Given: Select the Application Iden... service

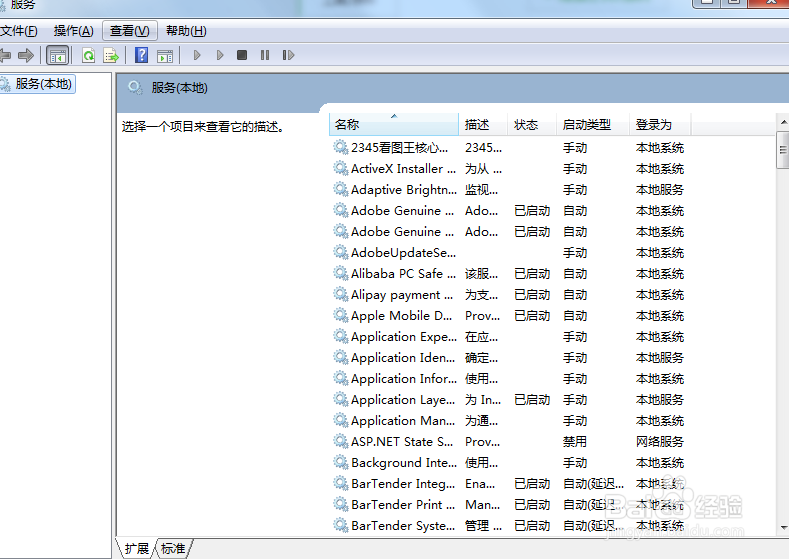Looking at the screenshot, I should coord(508,358).
